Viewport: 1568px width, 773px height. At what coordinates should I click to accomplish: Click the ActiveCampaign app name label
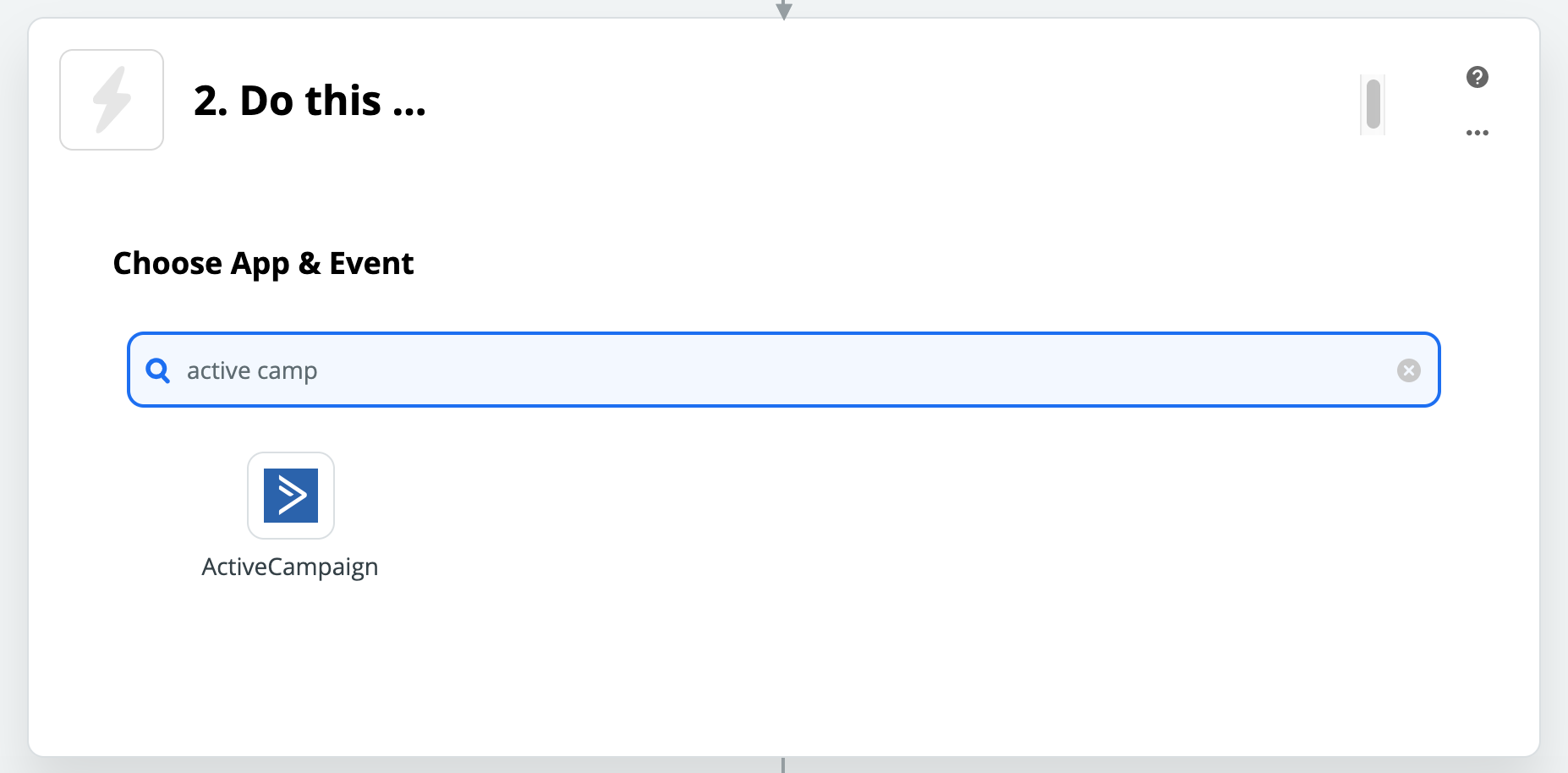290,567
